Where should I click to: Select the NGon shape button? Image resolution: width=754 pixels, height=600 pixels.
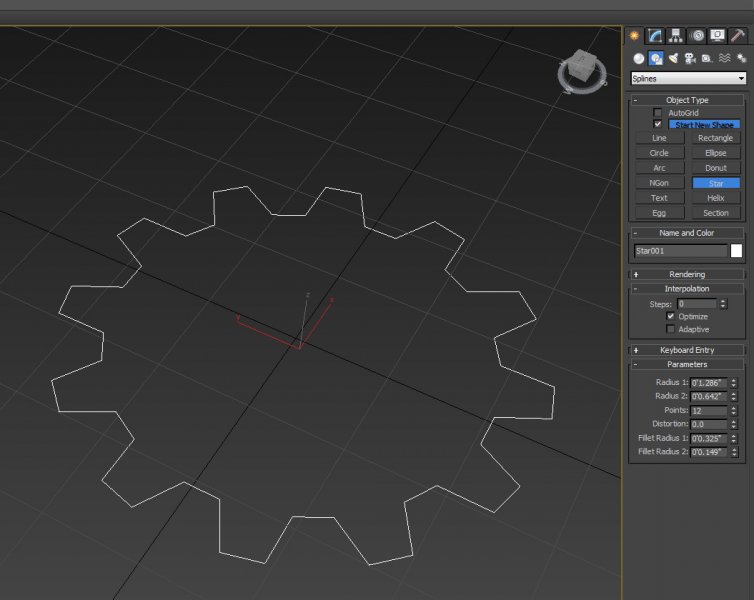(x=659, y=183)
